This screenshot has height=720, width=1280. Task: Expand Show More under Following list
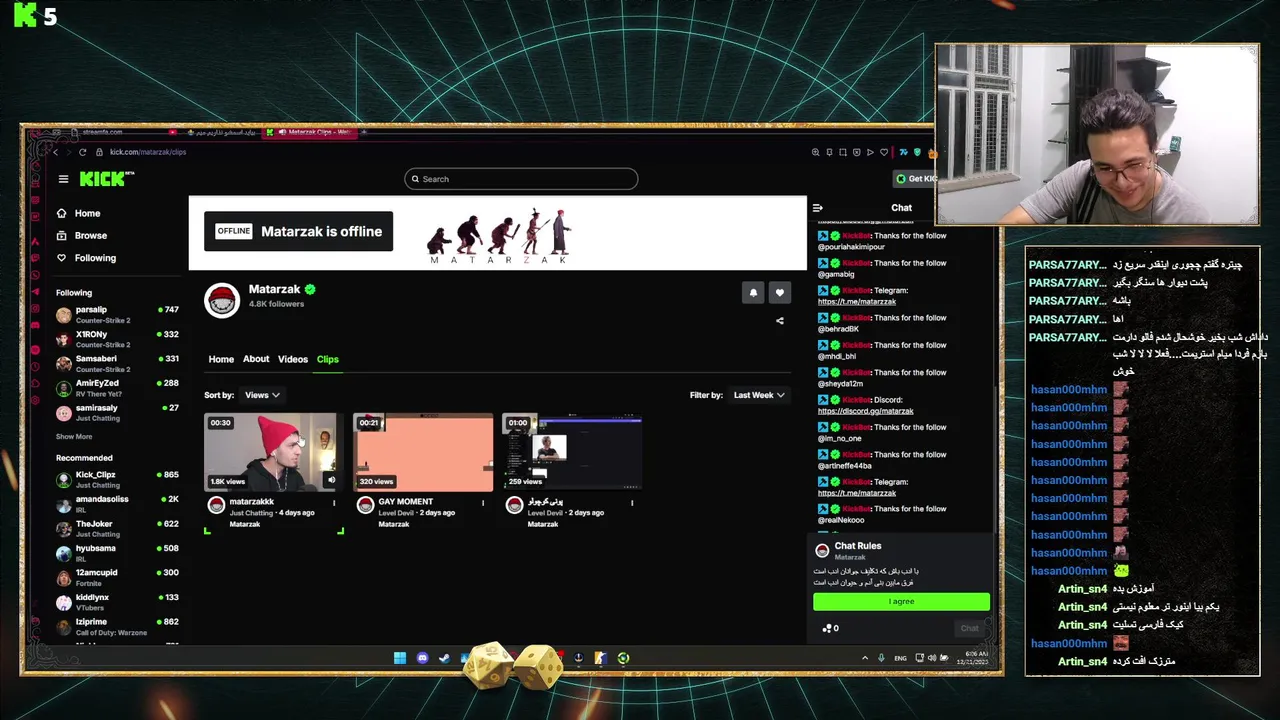tap(74, 437)
